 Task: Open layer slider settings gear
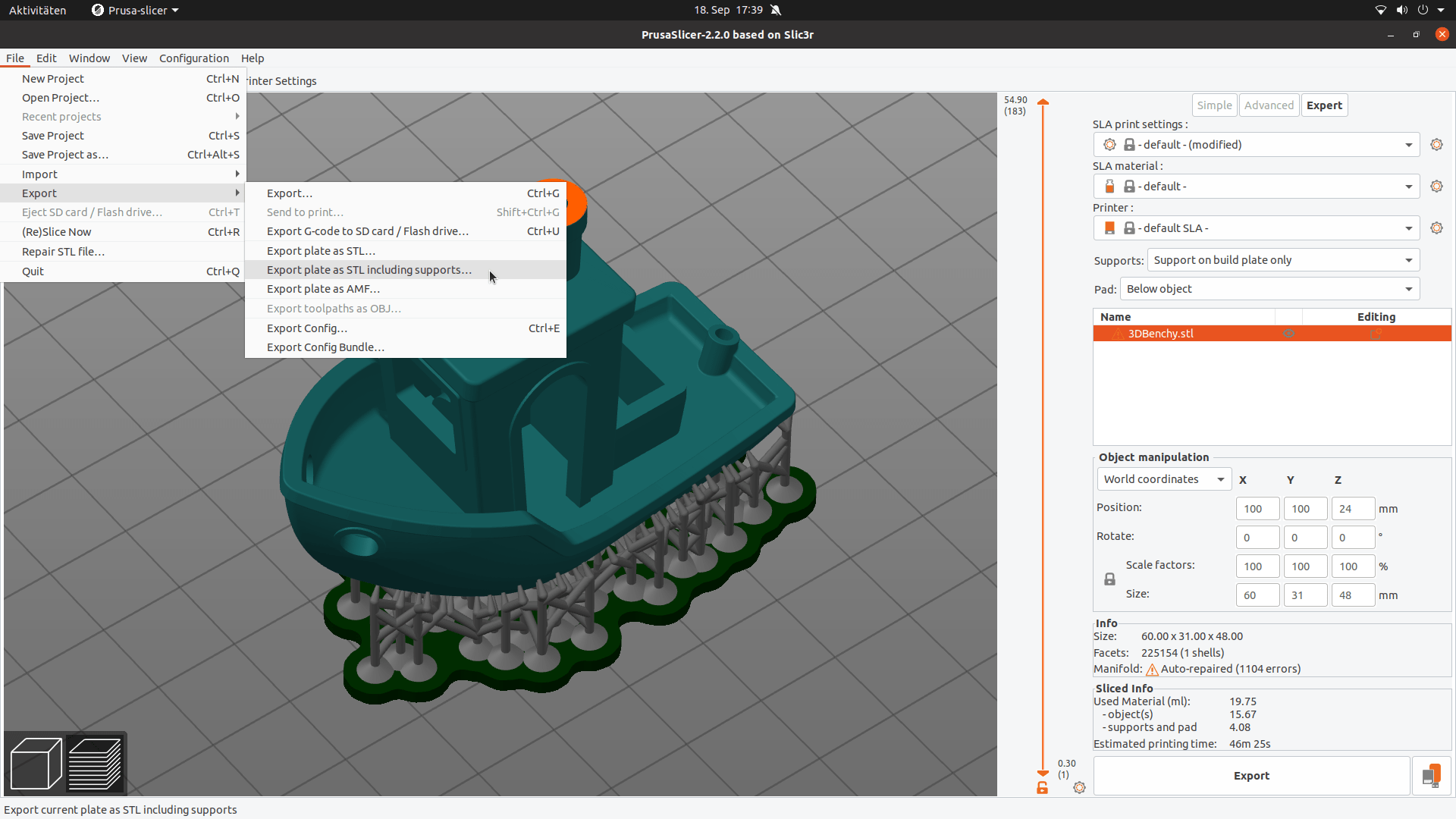(1079, 788)
